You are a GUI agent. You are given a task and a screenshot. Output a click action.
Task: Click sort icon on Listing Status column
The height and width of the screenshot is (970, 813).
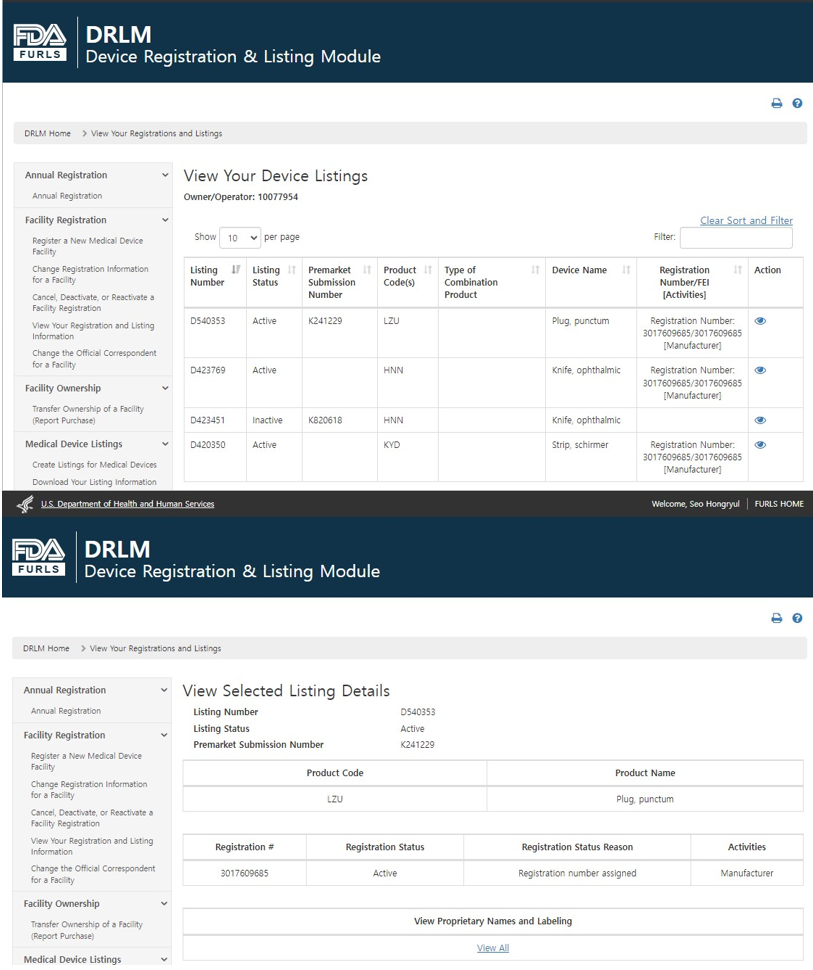point(292,270)
